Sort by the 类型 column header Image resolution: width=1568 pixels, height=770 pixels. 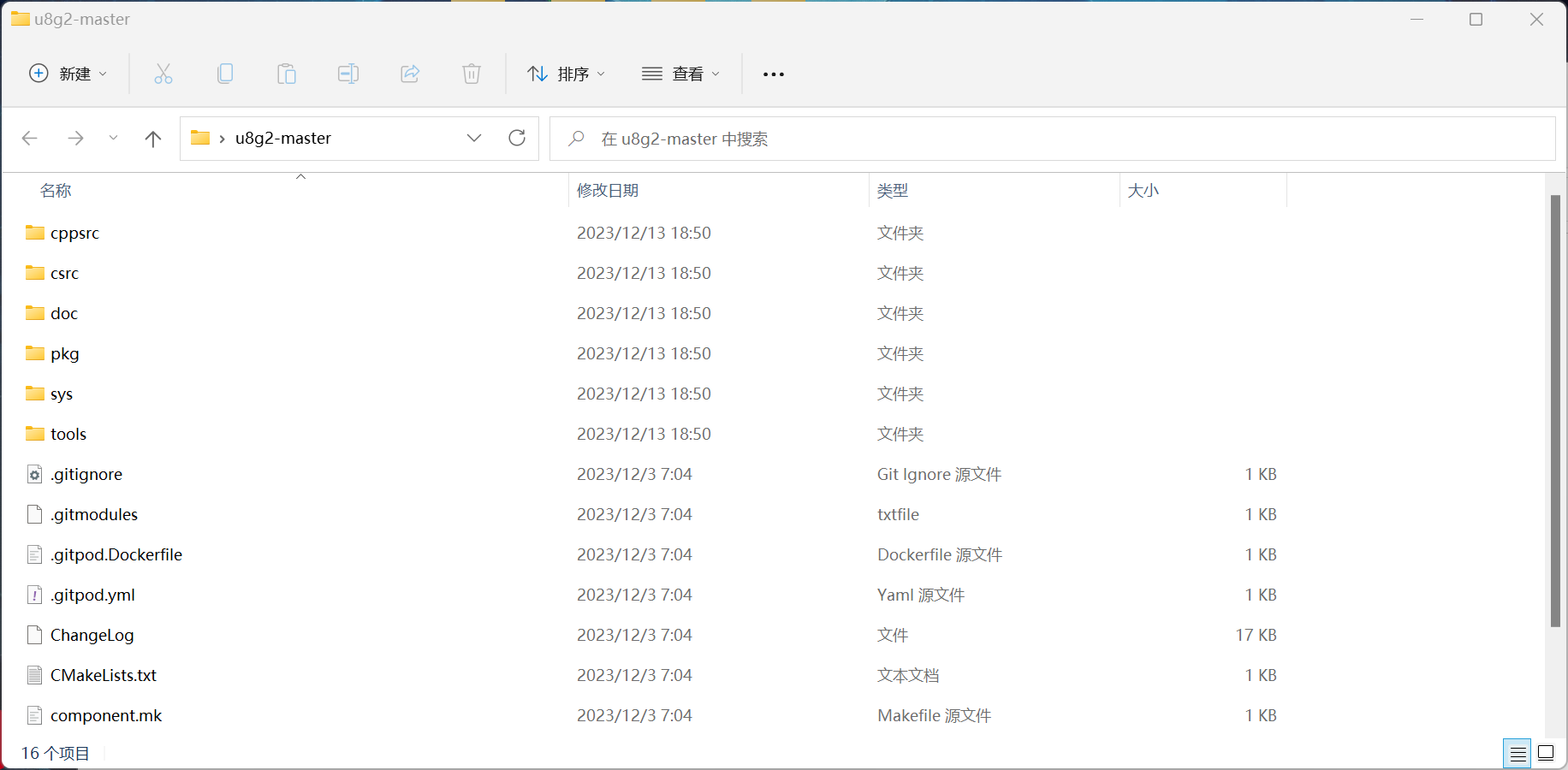tap(893, 190)
